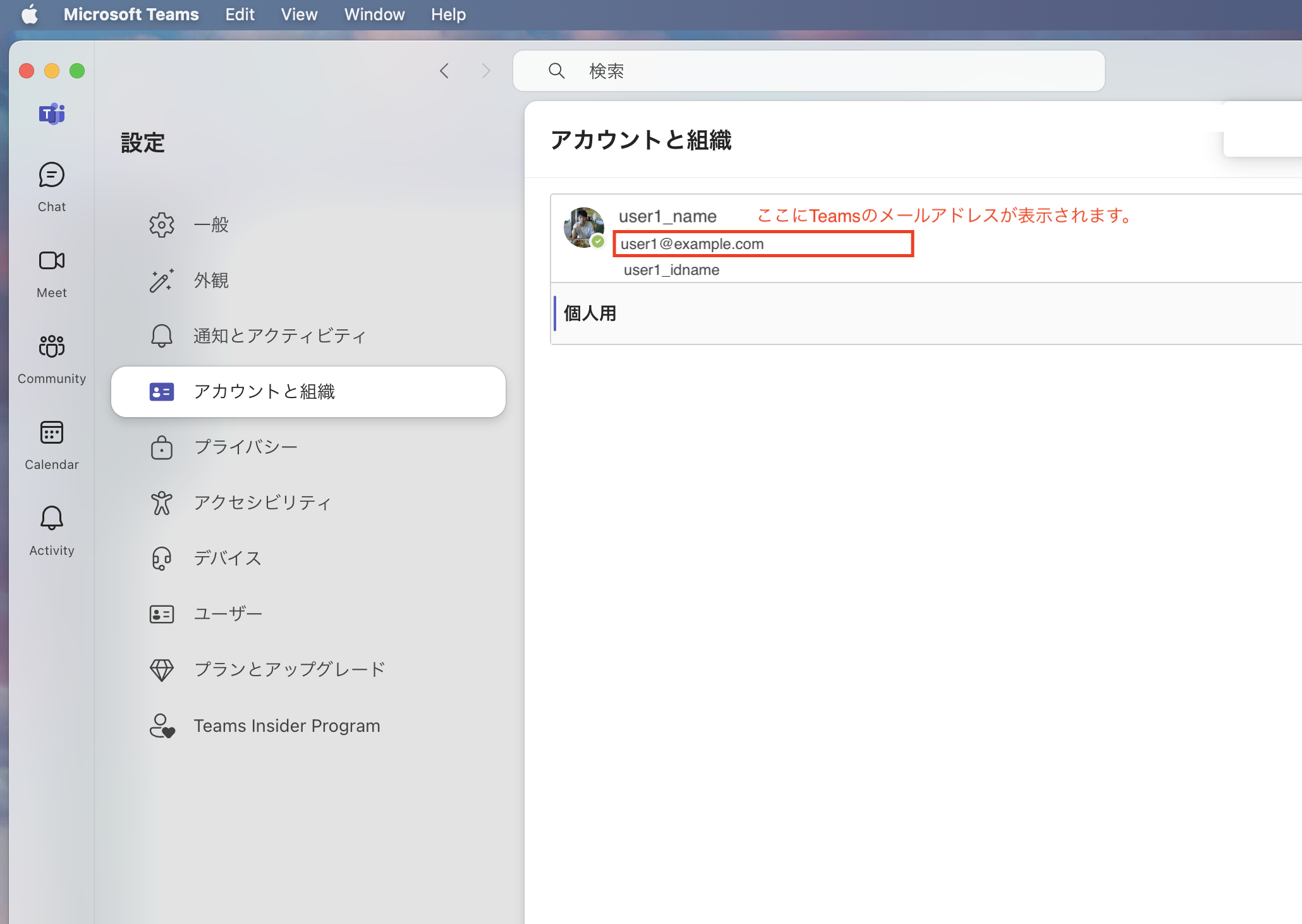Open 通知とアクティビティ settings
1302x924 pixels.
(308, 336)
